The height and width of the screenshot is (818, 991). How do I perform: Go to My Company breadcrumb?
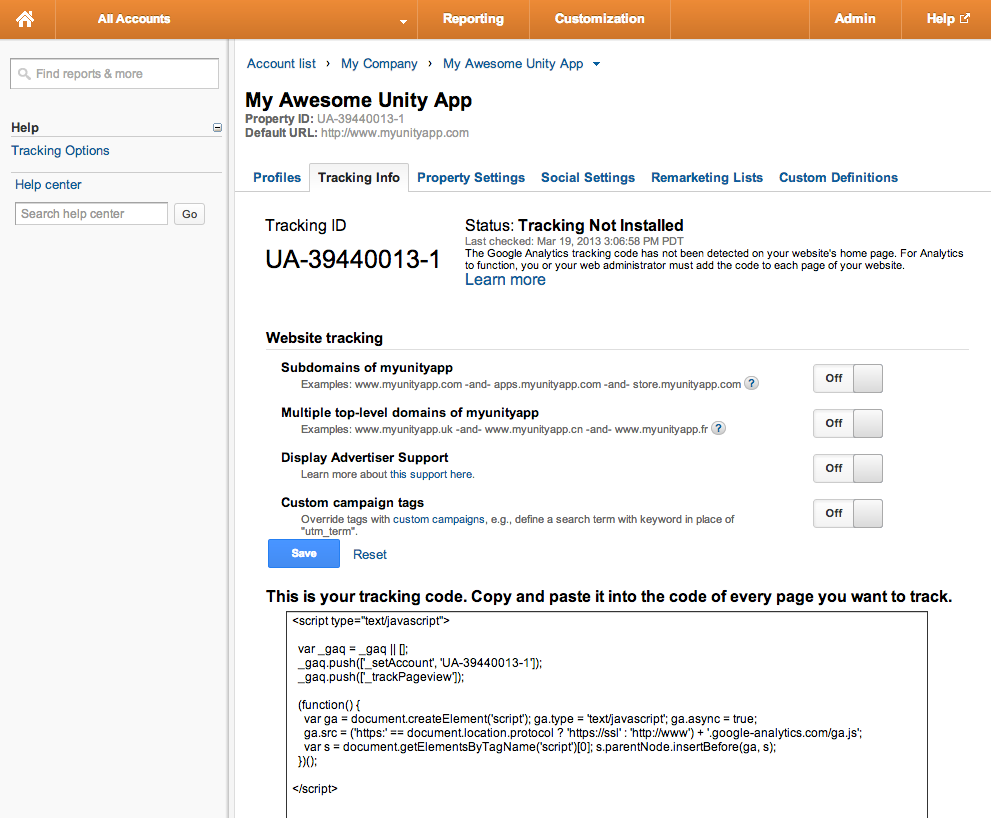[379, 64]
